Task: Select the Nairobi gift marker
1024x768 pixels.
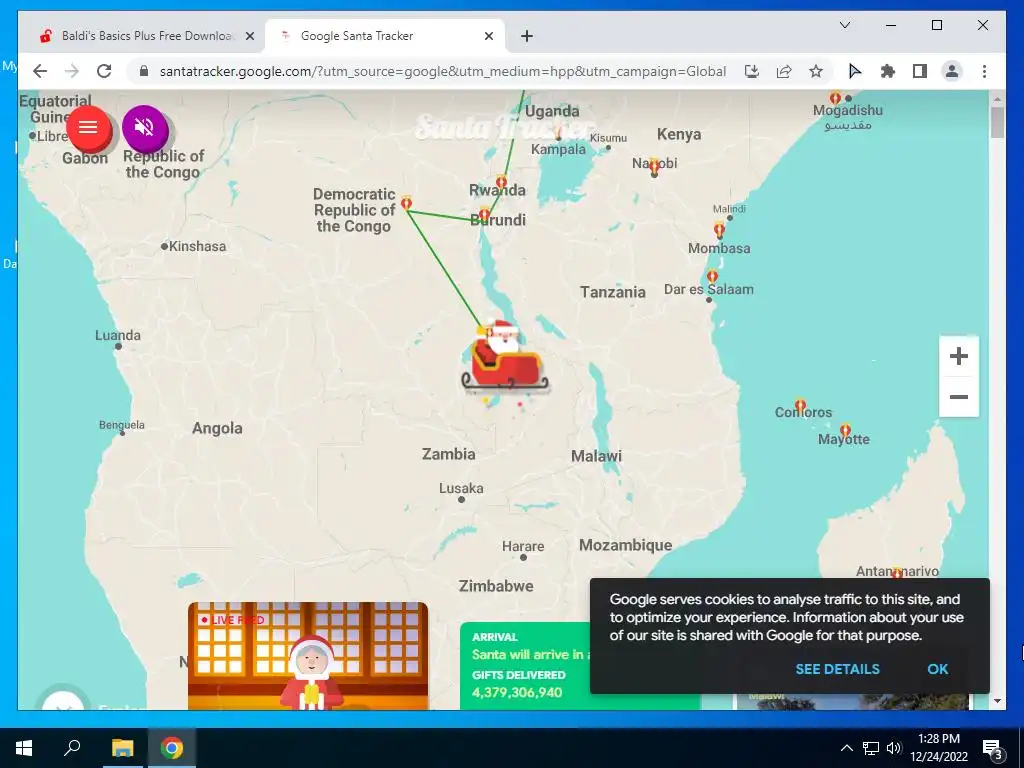Action: click(654, 167)
